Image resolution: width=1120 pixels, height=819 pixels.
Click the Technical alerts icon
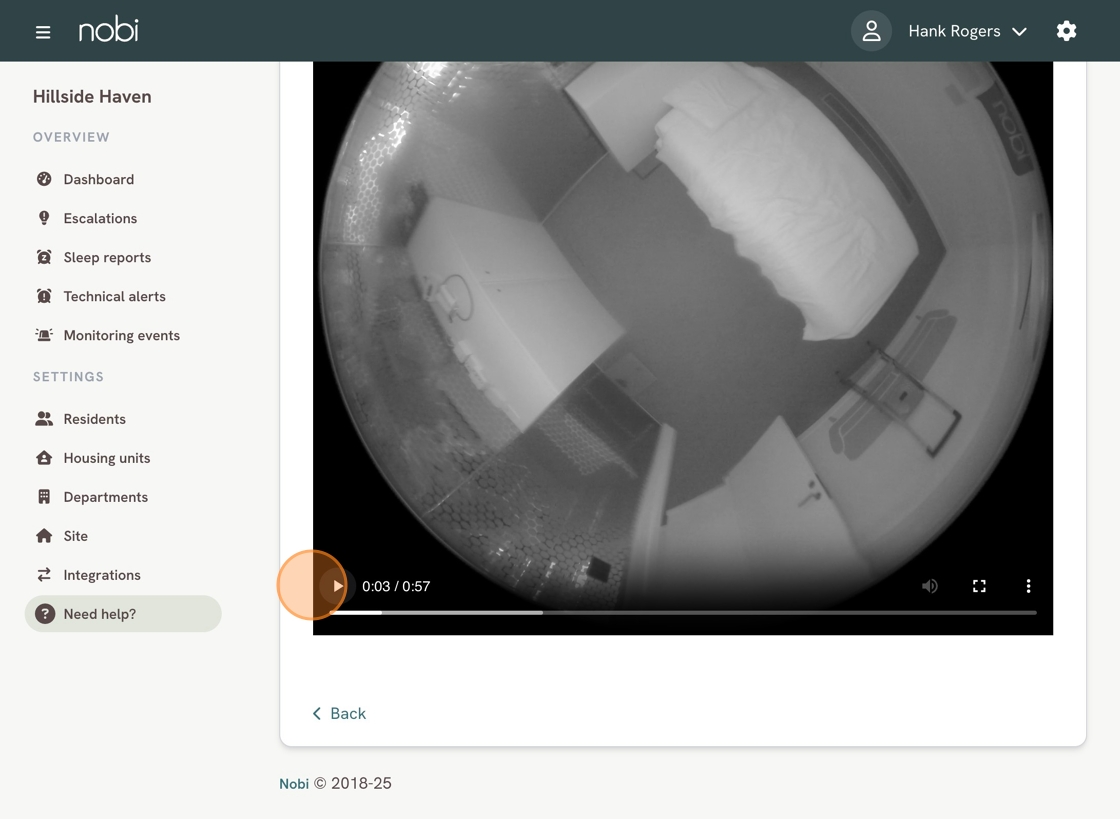point(44,296)
